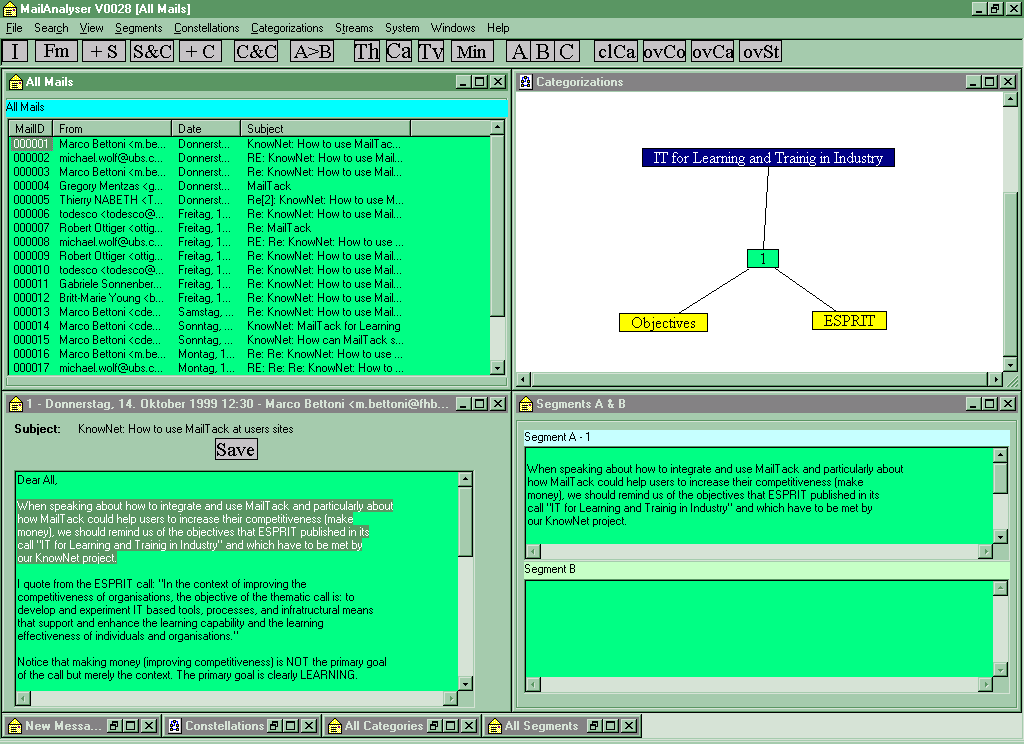Viewport: 1024px width, 744px height.
Task: Restore the minimized All Segments window
Action: (593, 726)
